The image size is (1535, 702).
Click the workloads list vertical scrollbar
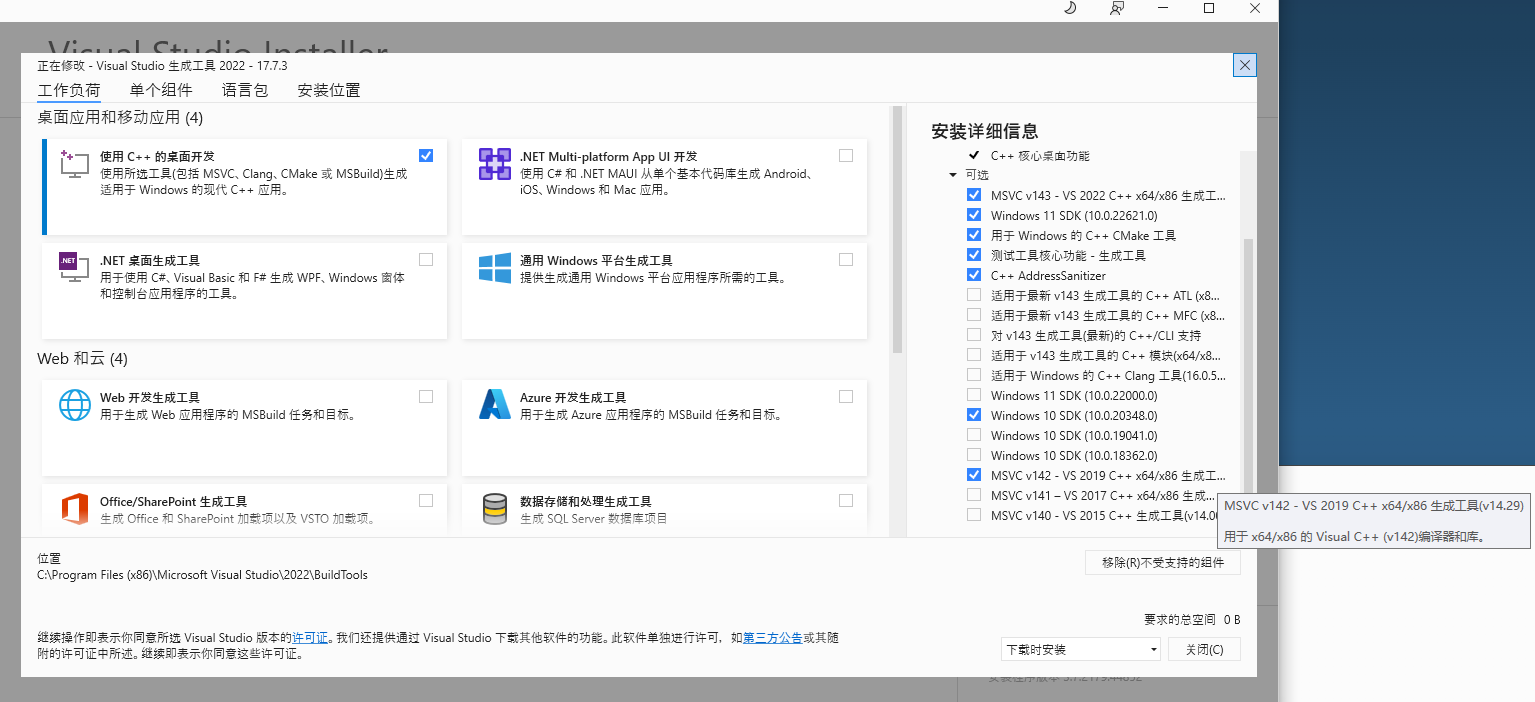(897, 230)
